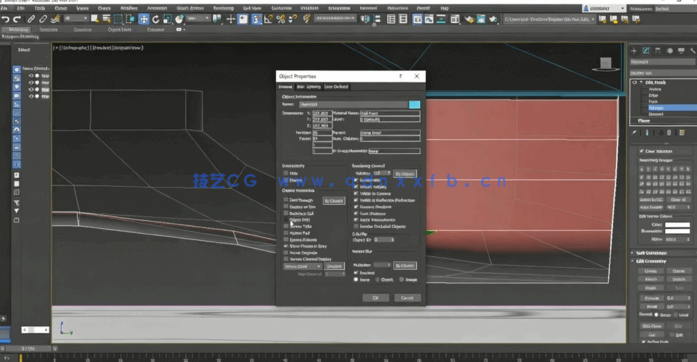697x362 pixels.
Task: Activate the Select Object tool
Action: 95,19
